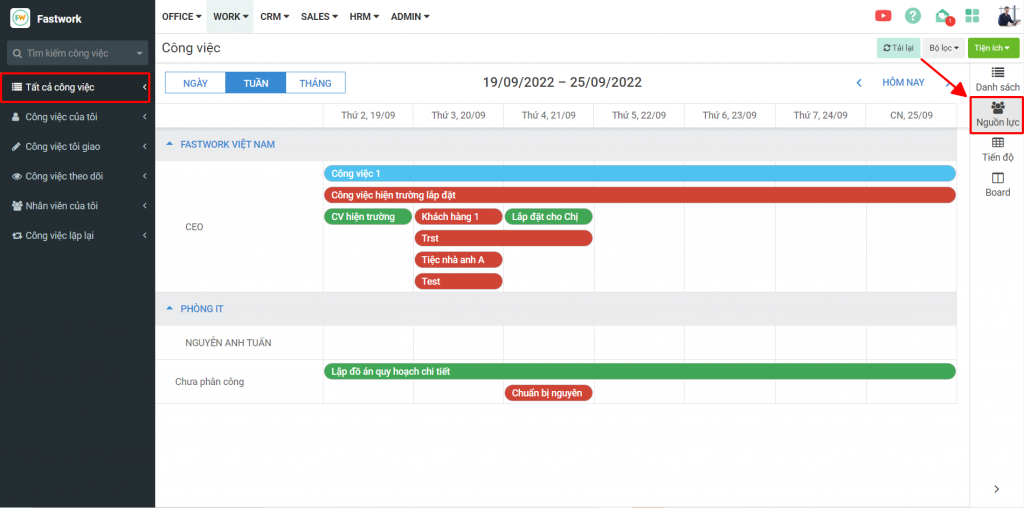The image size is (1024, 508).
Task: Switch to Tiến độ progress view
Action: (997, 150)
